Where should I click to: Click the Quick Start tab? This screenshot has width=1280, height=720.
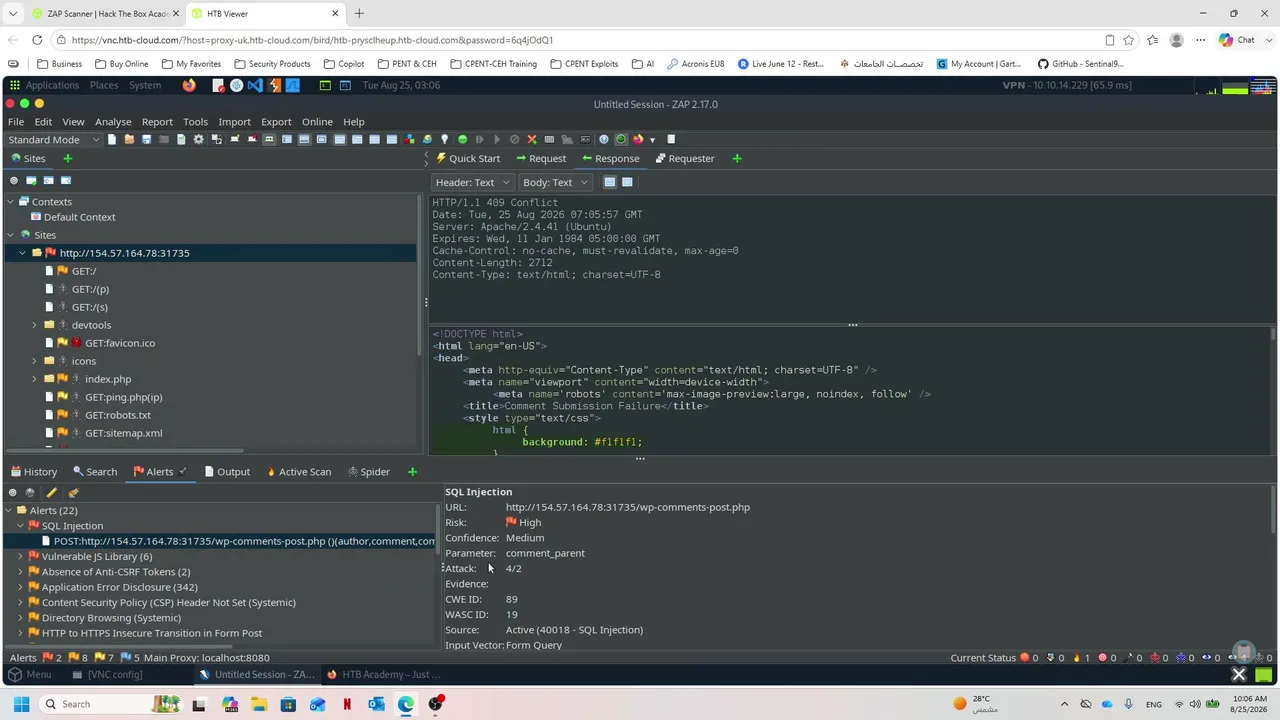tap(467, 158)
